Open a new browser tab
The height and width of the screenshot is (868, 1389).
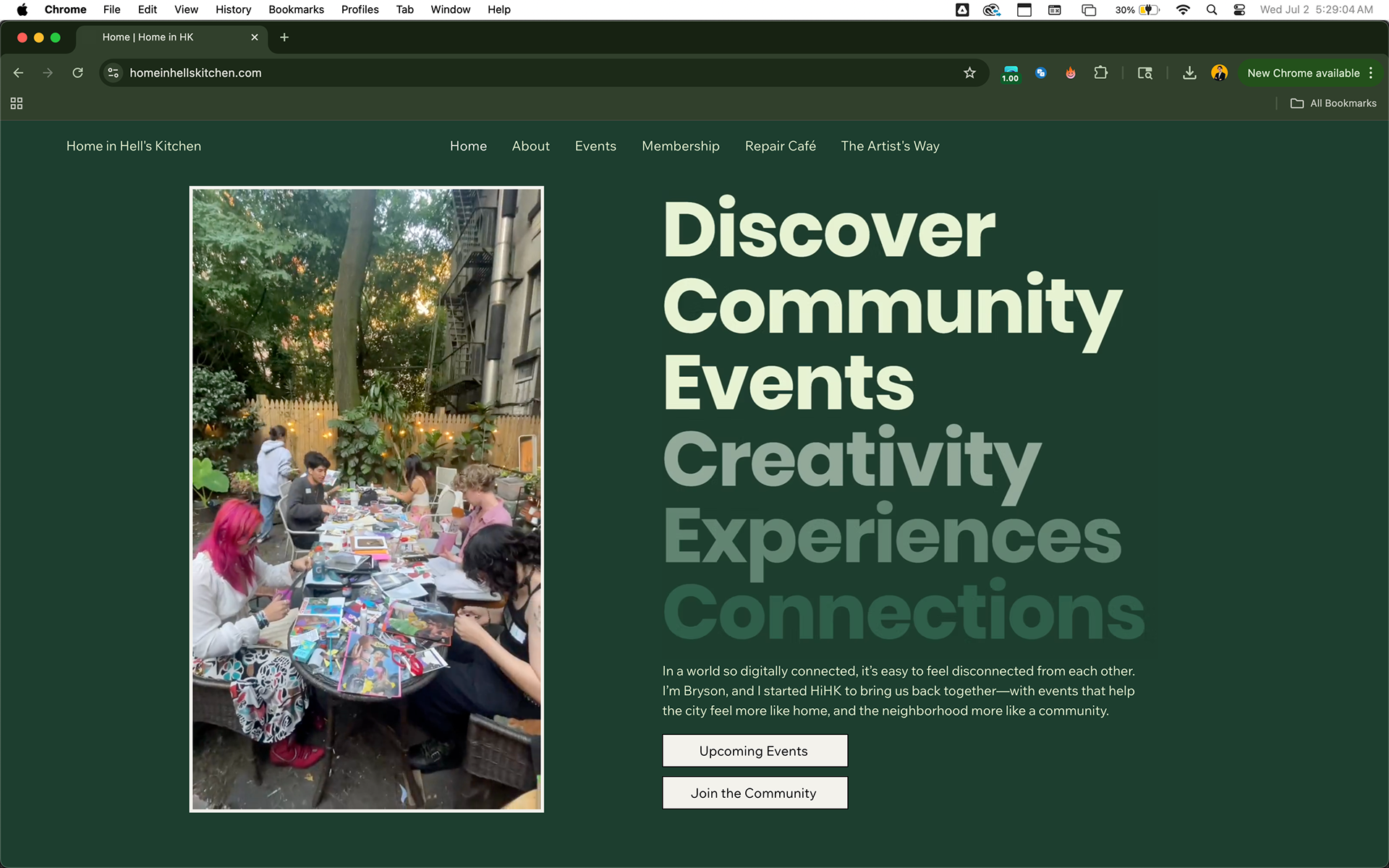pyautogui.click(x=284, y=38)
